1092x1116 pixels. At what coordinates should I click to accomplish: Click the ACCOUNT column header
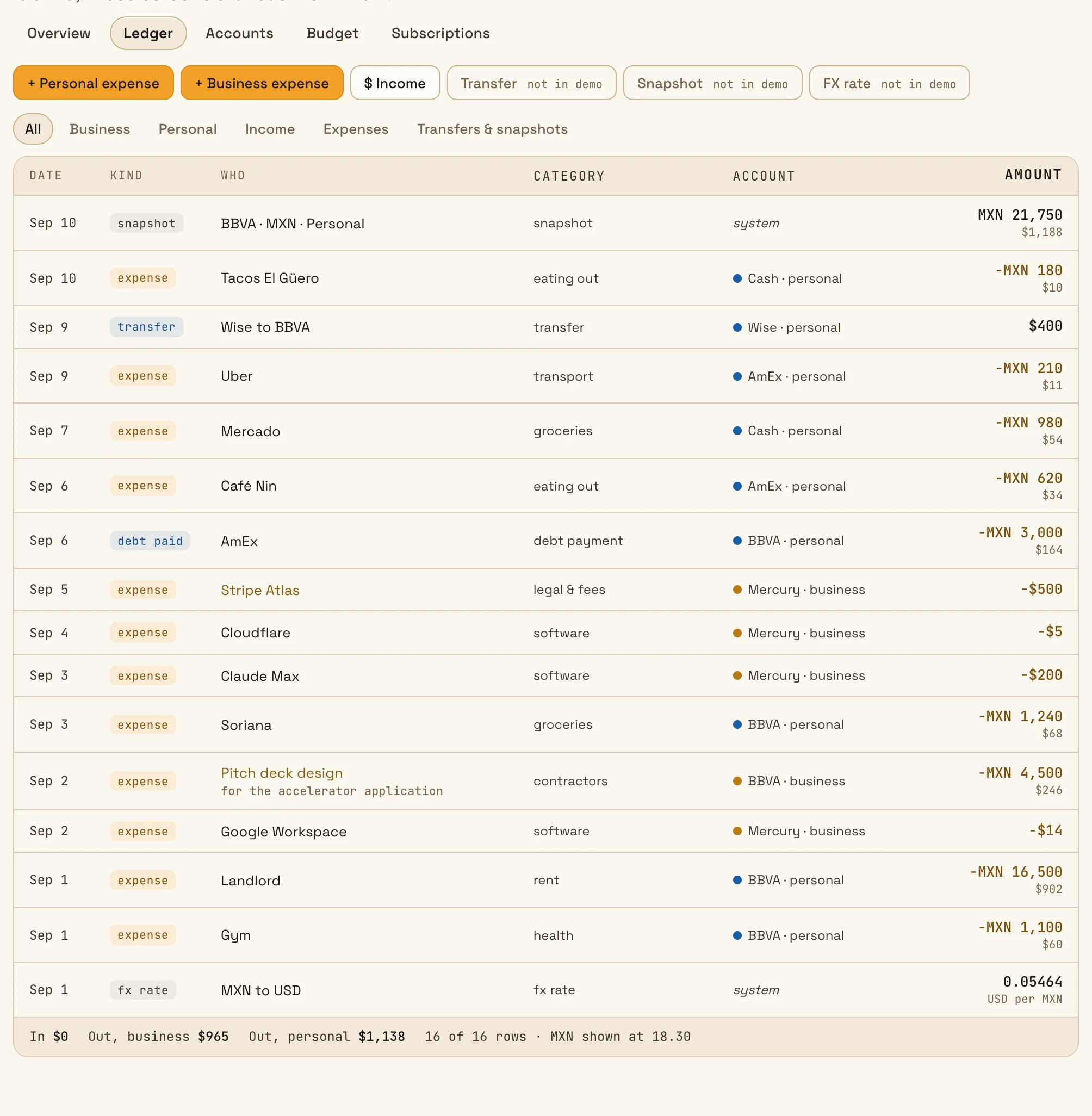coord(764,176)
